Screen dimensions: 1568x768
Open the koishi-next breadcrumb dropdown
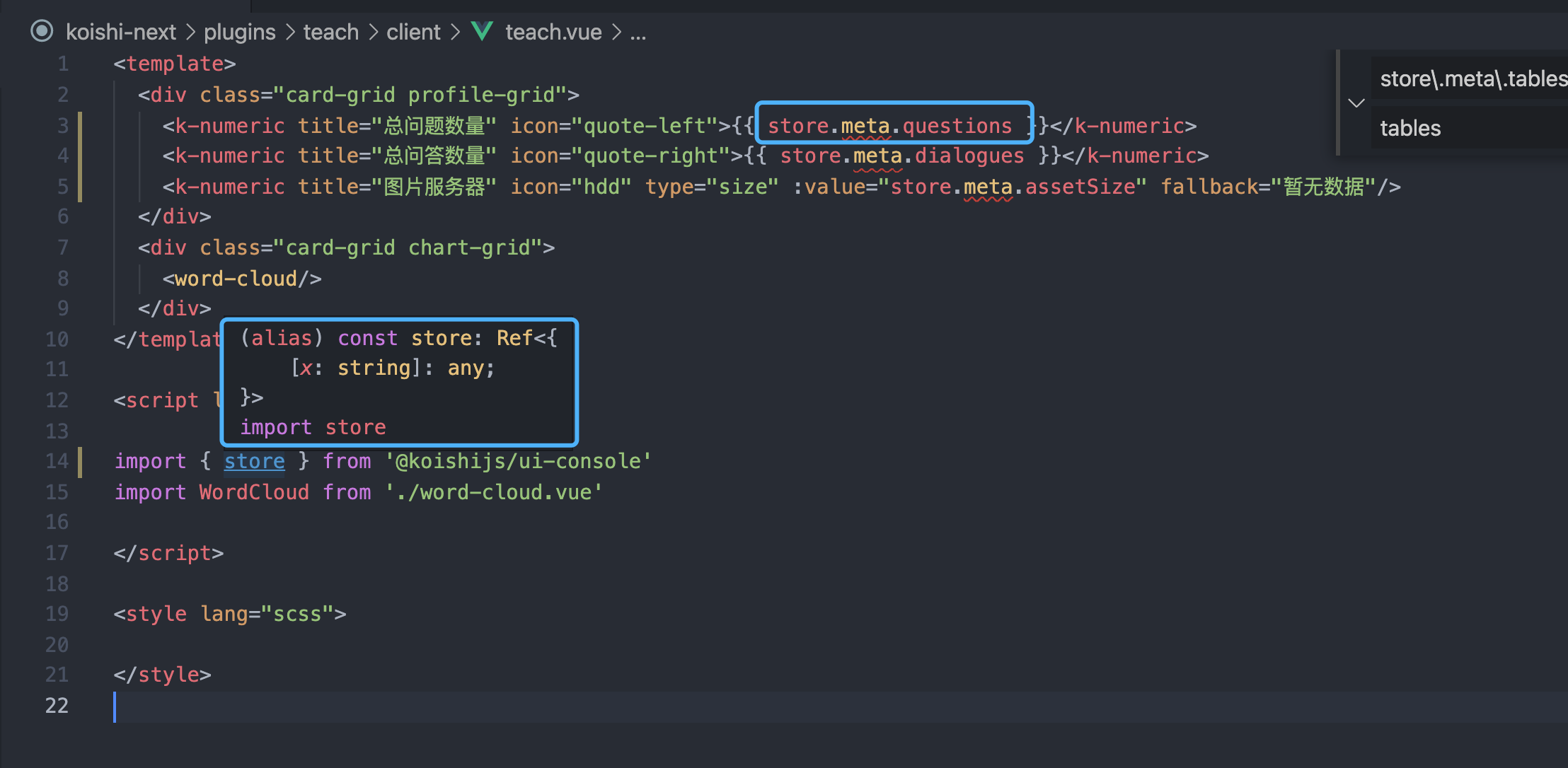[x=120, y=32]
